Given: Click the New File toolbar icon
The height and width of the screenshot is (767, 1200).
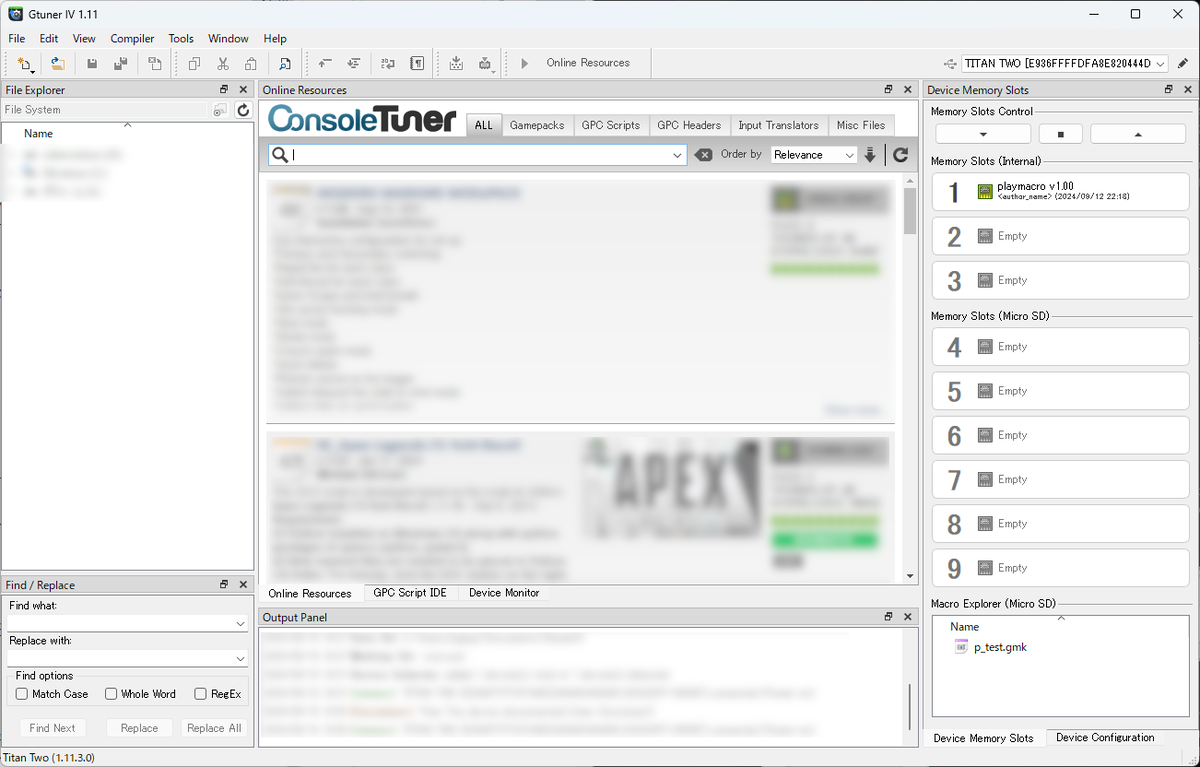Looking at the screenshot, I should (x=23, y=63).
